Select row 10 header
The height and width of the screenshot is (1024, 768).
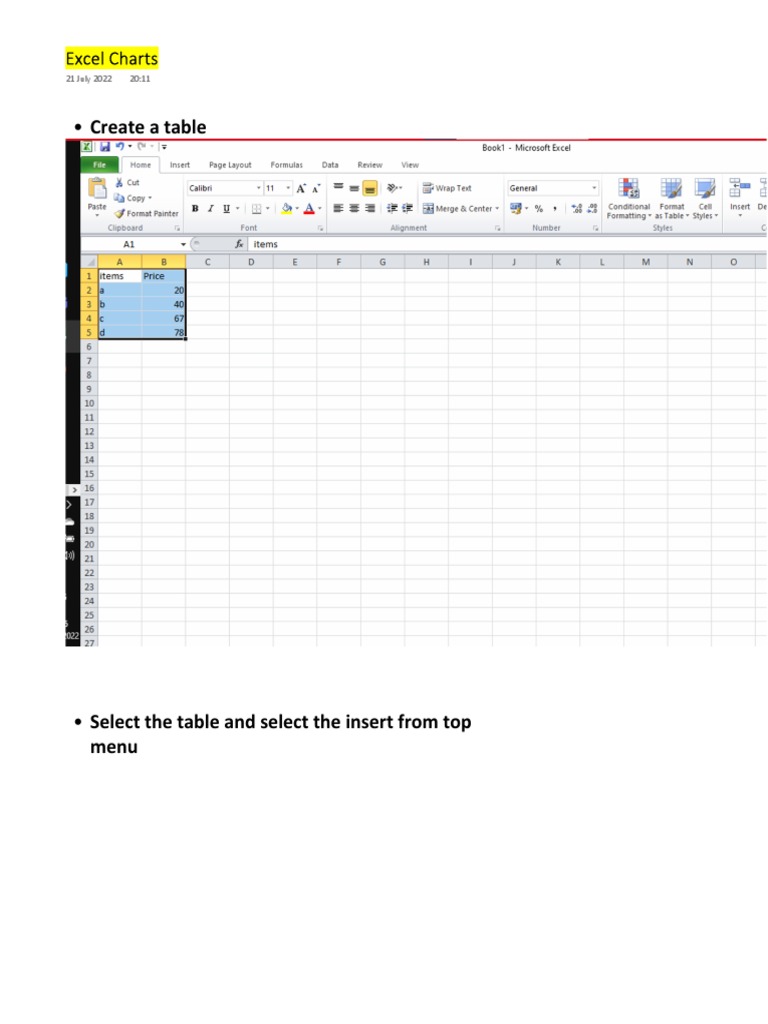89,404
